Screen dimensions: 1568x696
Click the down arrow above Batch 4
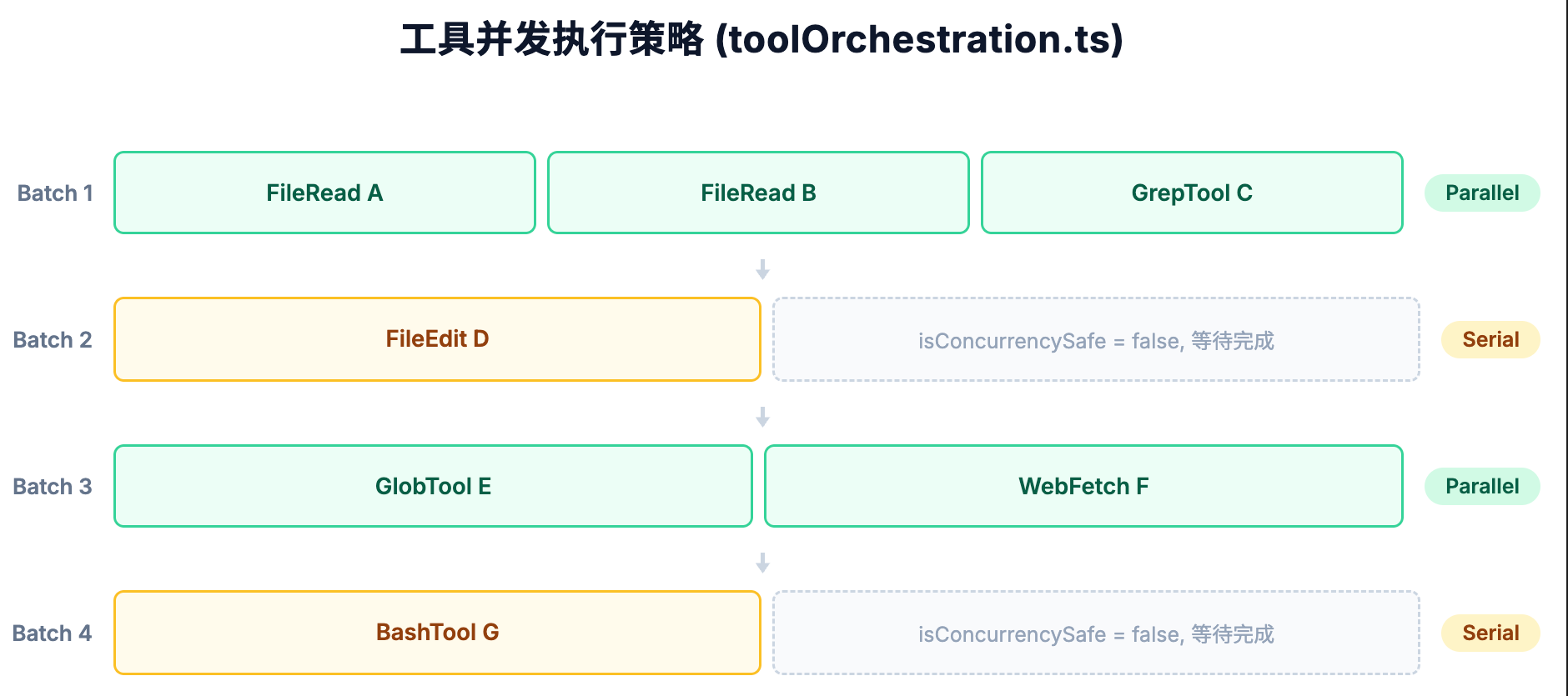[x=762, y=563]
